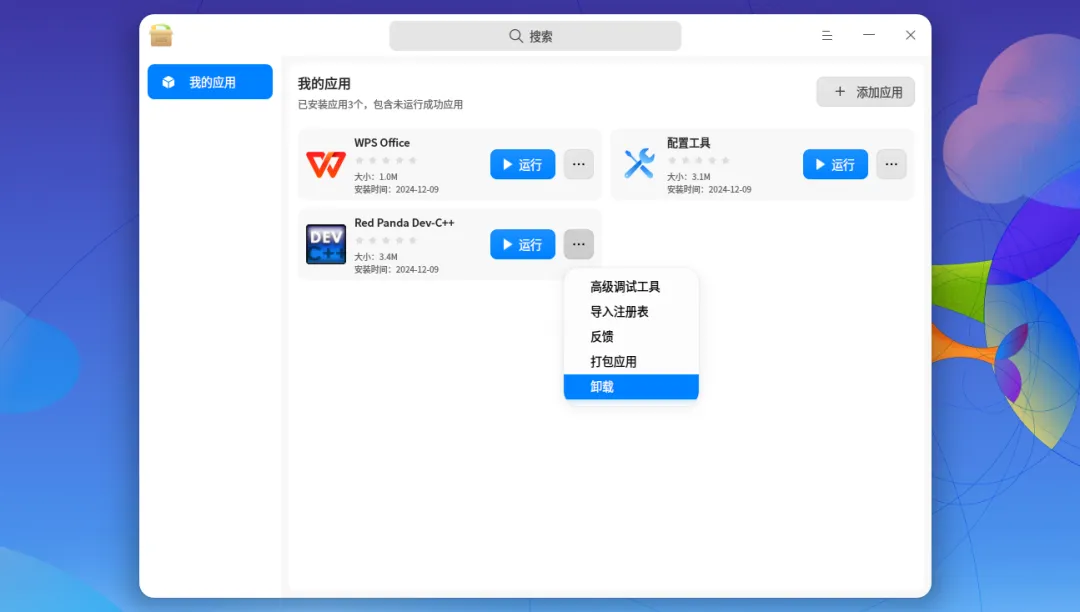Run WPS Office
Screen dimensions: 1080x612
[523, 165]
